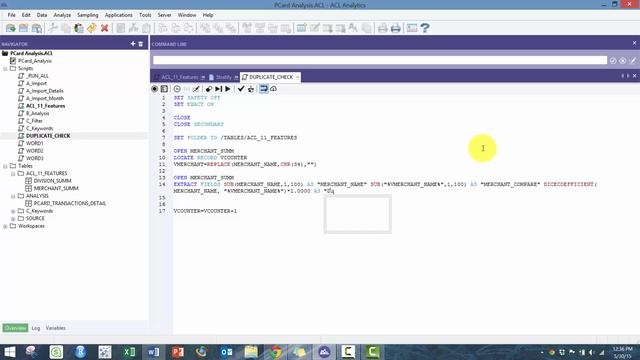Switch to the Stratify tab
640x360 pixels.
coord(223,77)
